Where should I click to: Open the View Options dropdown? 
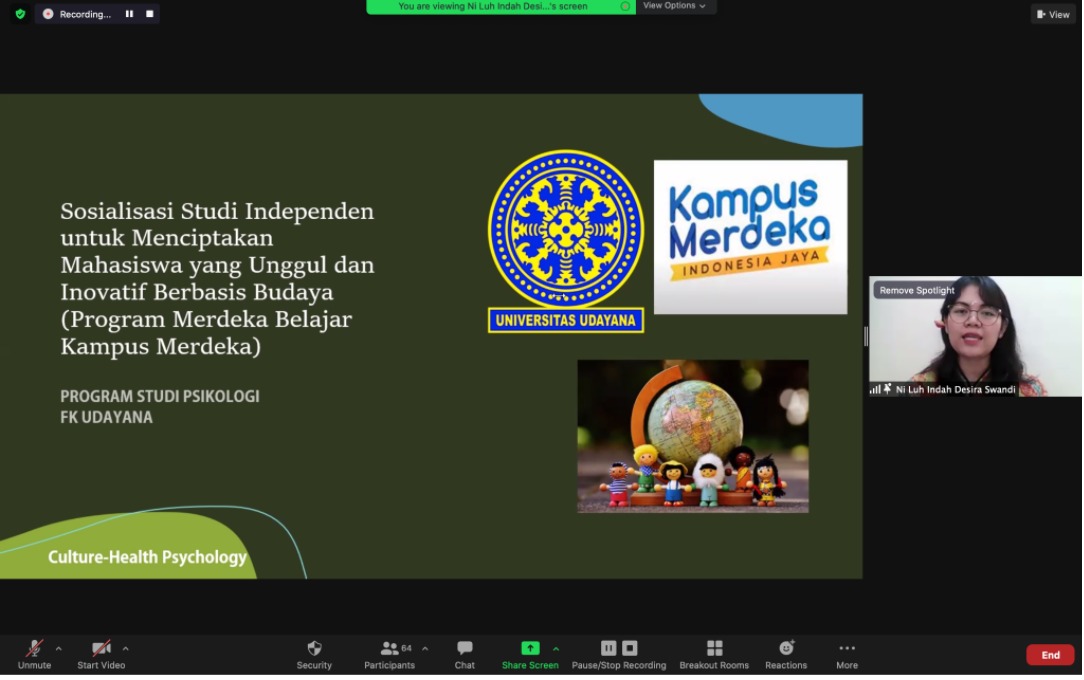click(x=675, y=6)
